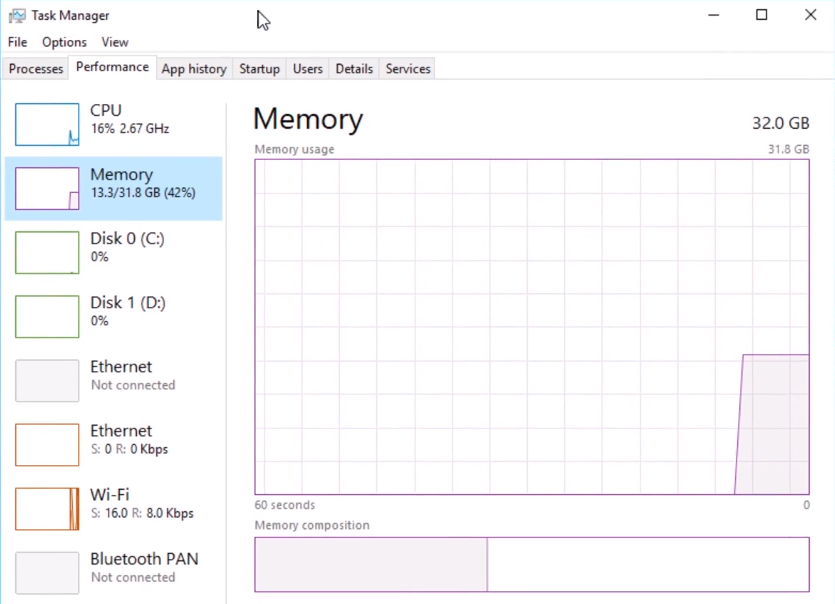Open the File menu
835x604 pixels.
[18, 42]
